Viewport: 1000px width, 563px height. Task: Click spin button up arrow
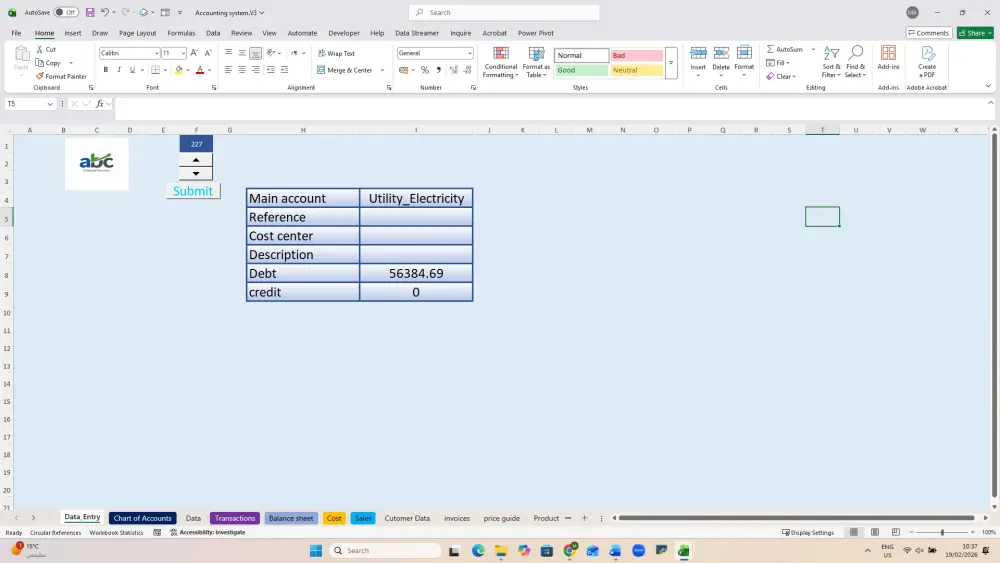pos(196,160)
